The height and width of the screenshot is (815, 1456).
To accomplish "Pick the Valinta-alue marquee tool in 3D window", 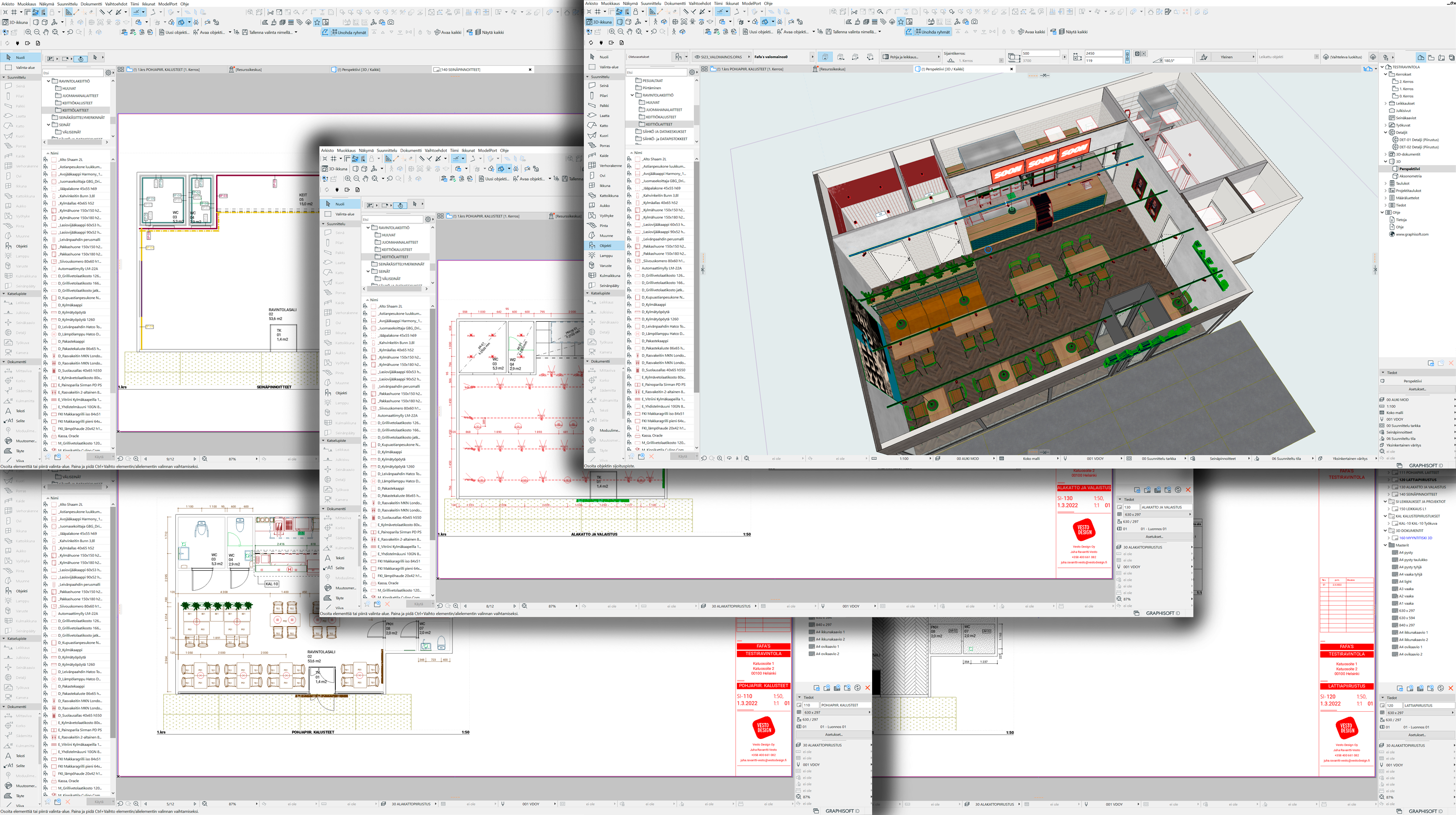I will click(x=604, y=67).
